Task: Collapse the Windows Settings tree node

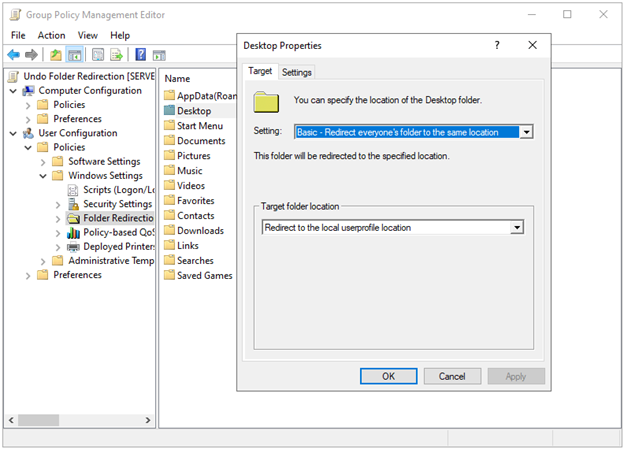Action: [43, 176]
